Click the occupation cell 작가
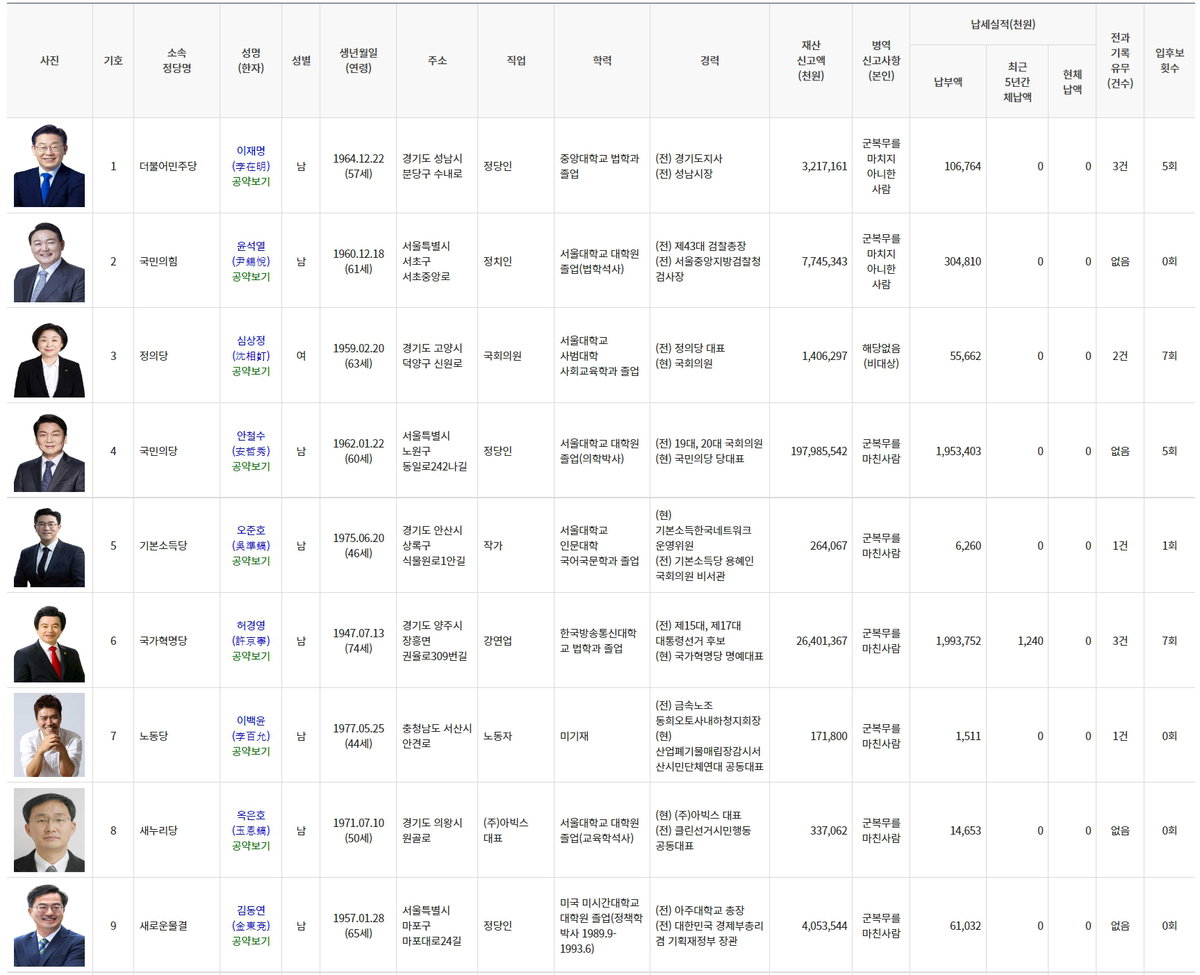1200x975 pixels. click(515, 546)
